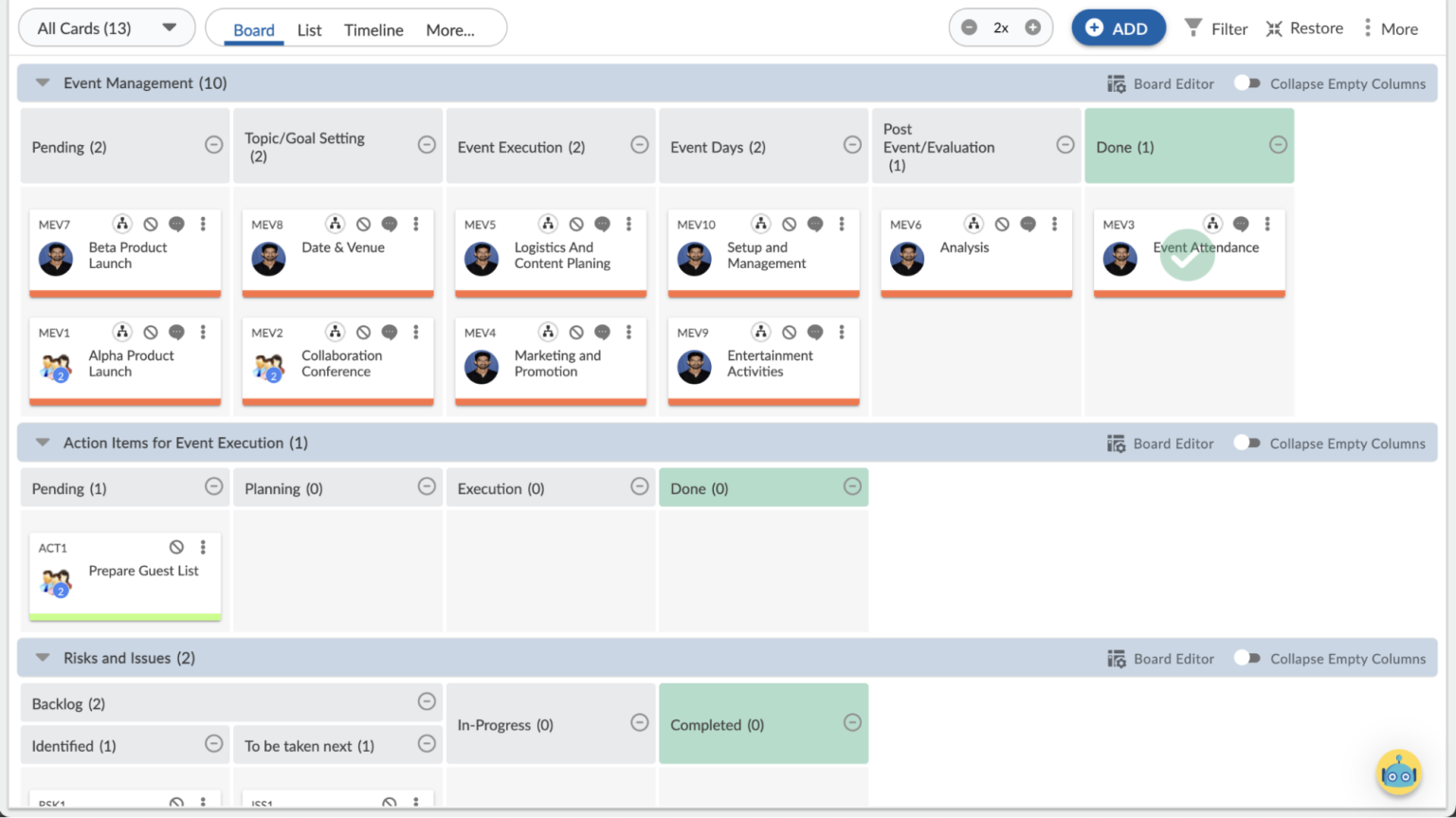Open Board Editor for Risks and Issues
This screenshot has height=818, width=1456.
pyautogui.click(x=1160, y=659)
